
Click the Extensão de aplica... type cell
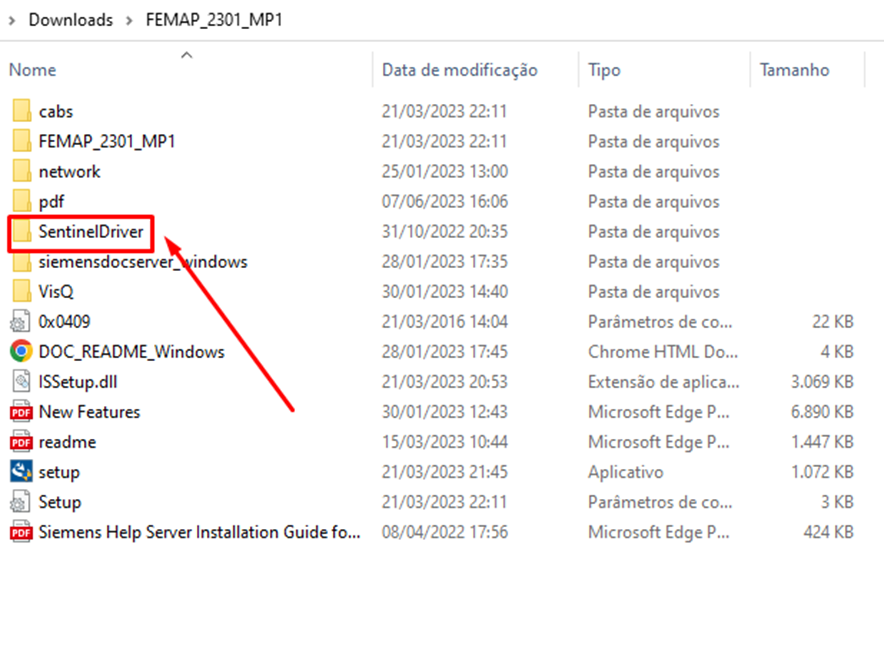(664, 382)
